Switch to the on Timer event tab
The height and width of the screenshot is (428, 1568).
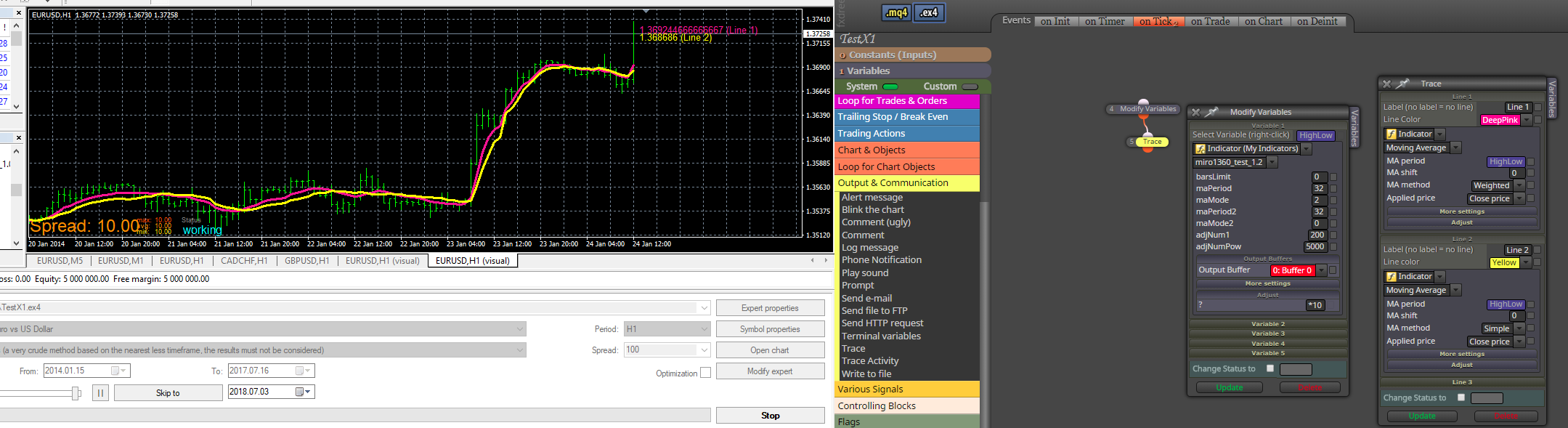point(1105,22)
